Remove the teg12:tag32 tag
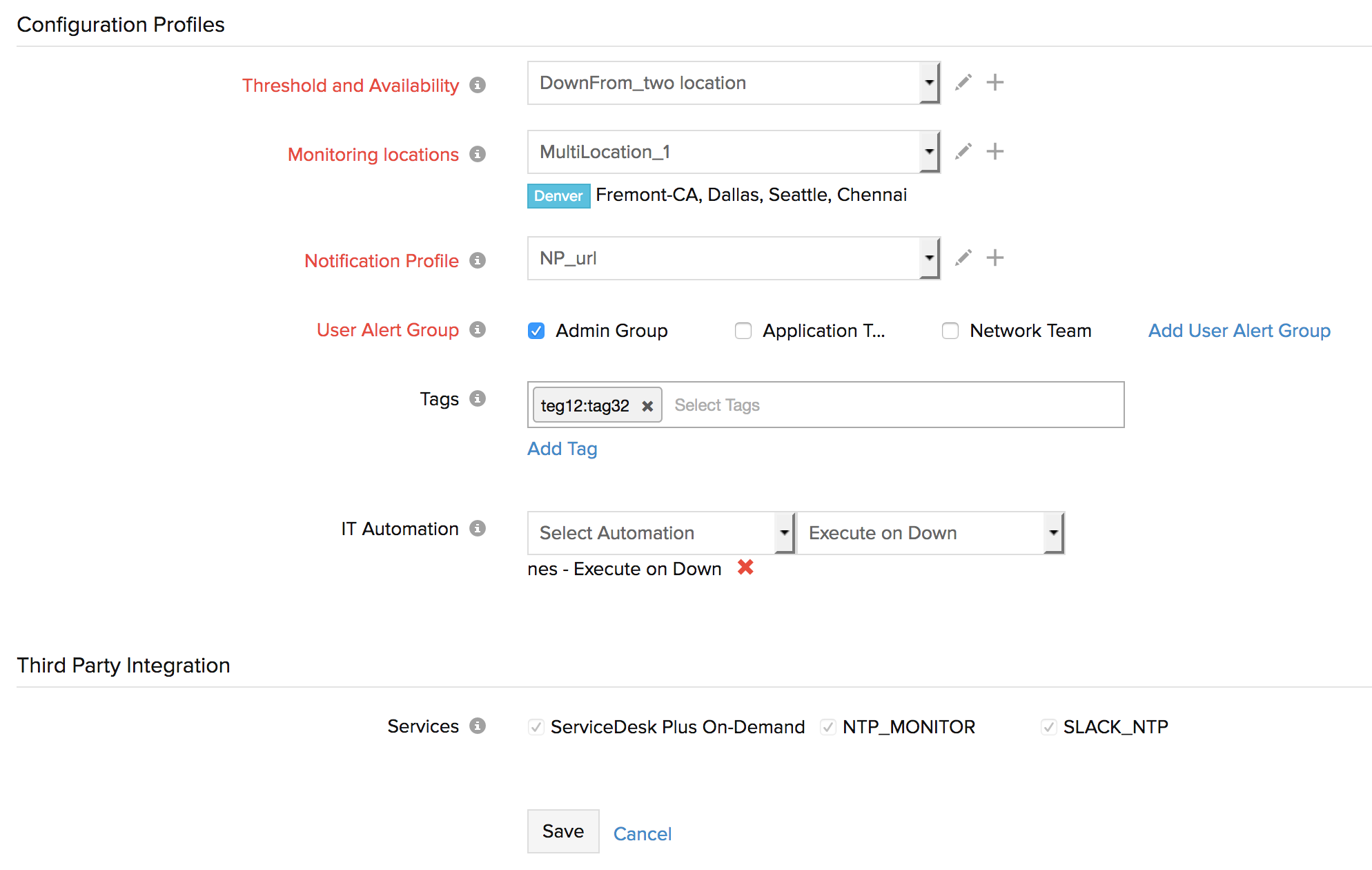Image resolution: width=1372 pixels, height=870 pixels. click(647, 406)
